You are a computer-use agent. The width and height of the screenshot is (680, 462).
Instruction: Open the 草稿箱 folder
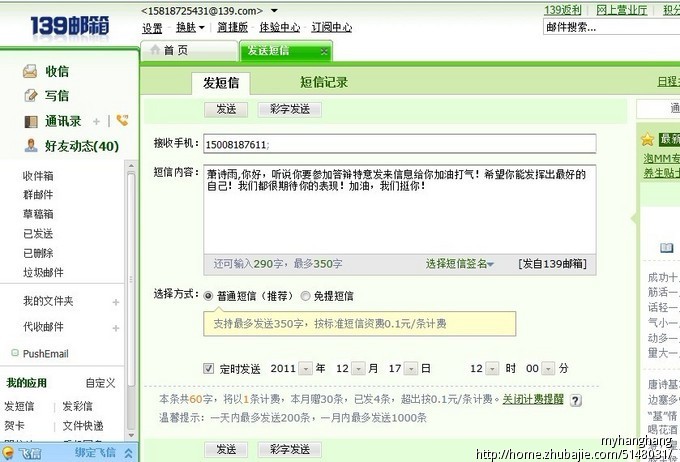(x=38, y=214)
